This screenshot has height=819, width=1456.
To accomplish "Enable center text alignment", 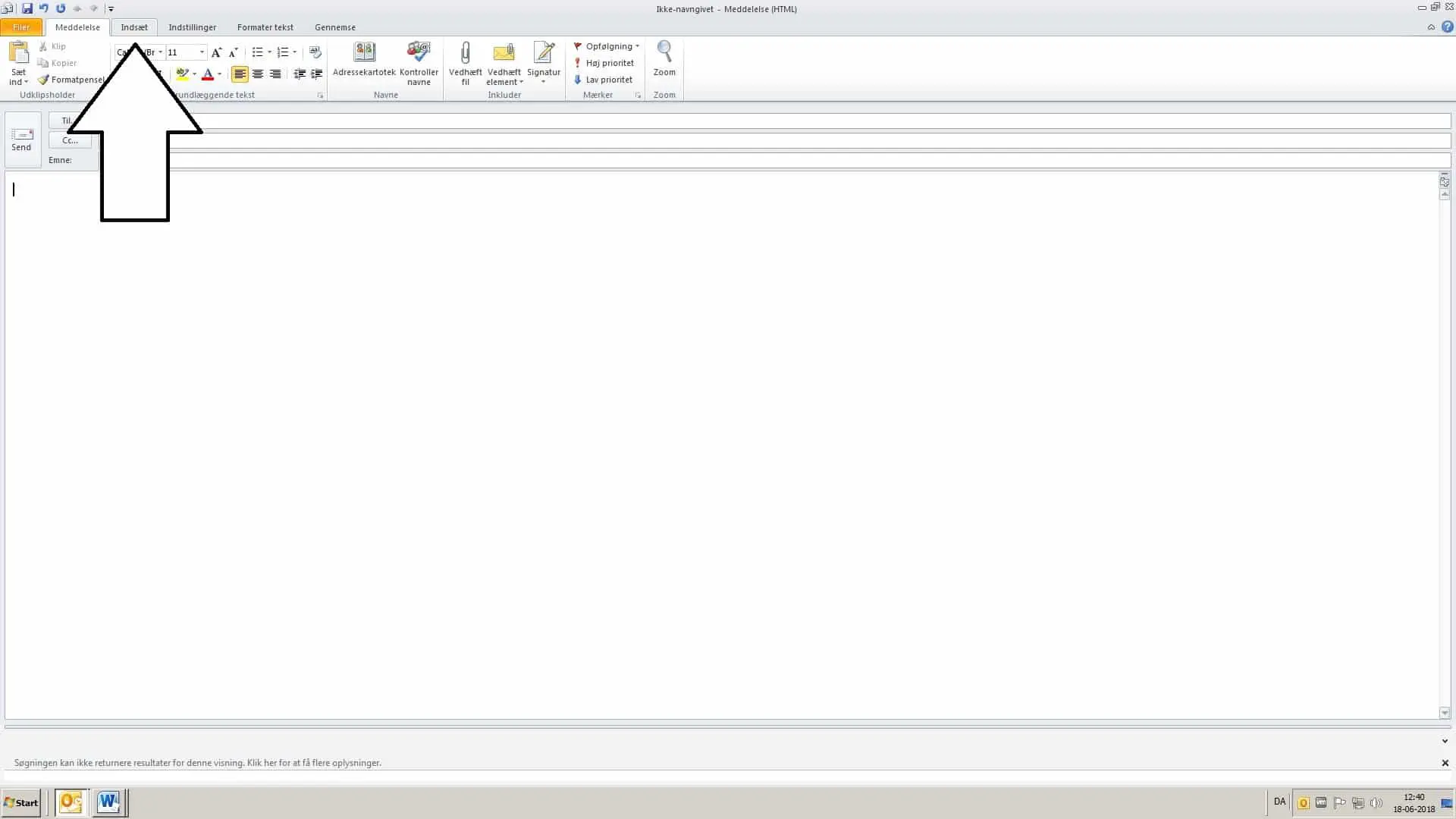I will coord(258,74).
